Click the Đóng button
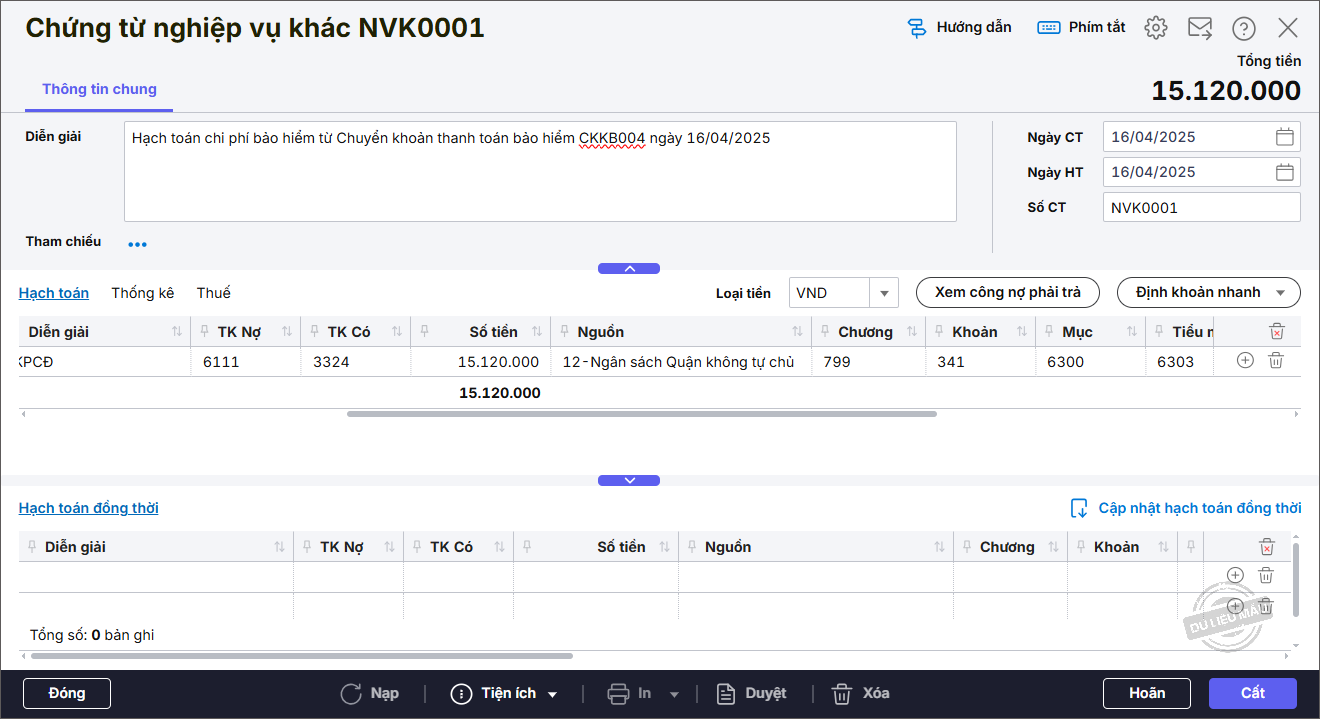 67,693
